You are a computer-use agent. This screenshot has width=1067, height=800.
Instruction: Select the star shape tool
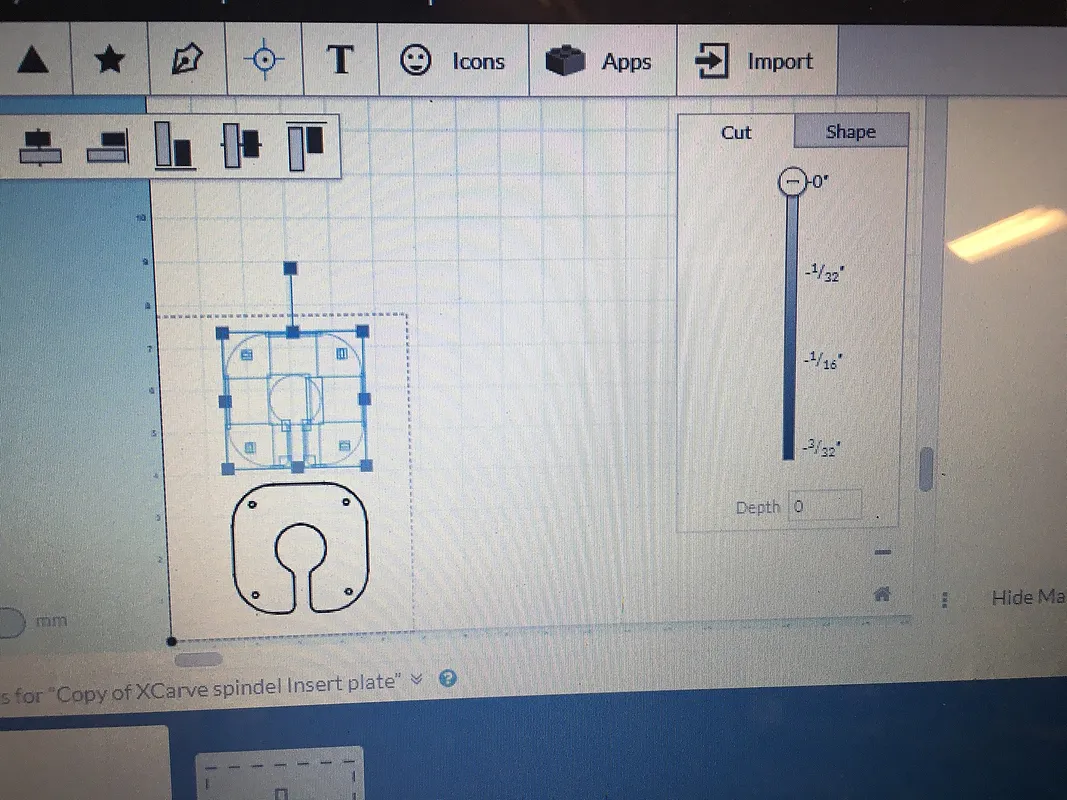pyautogui.click(x=109, y=61)
